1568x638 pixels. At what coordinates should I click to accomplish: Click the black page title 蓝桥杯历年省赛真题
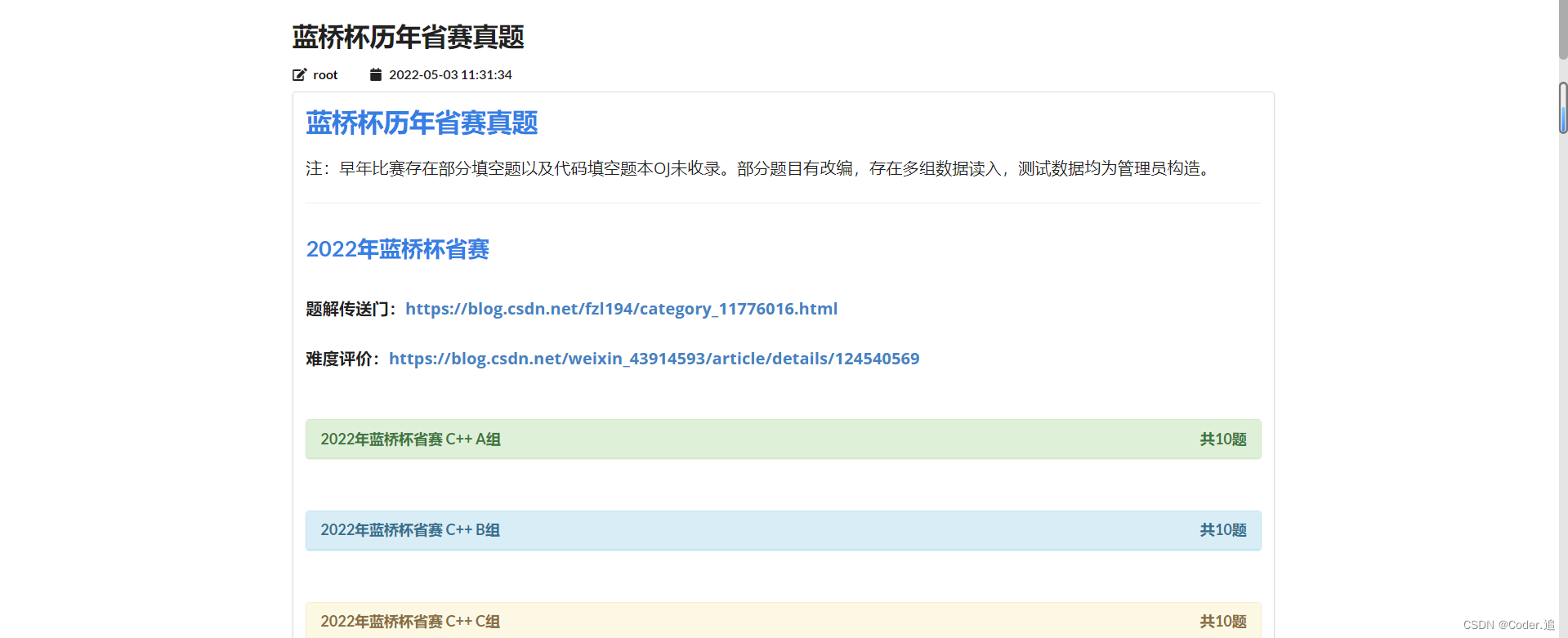408,37
